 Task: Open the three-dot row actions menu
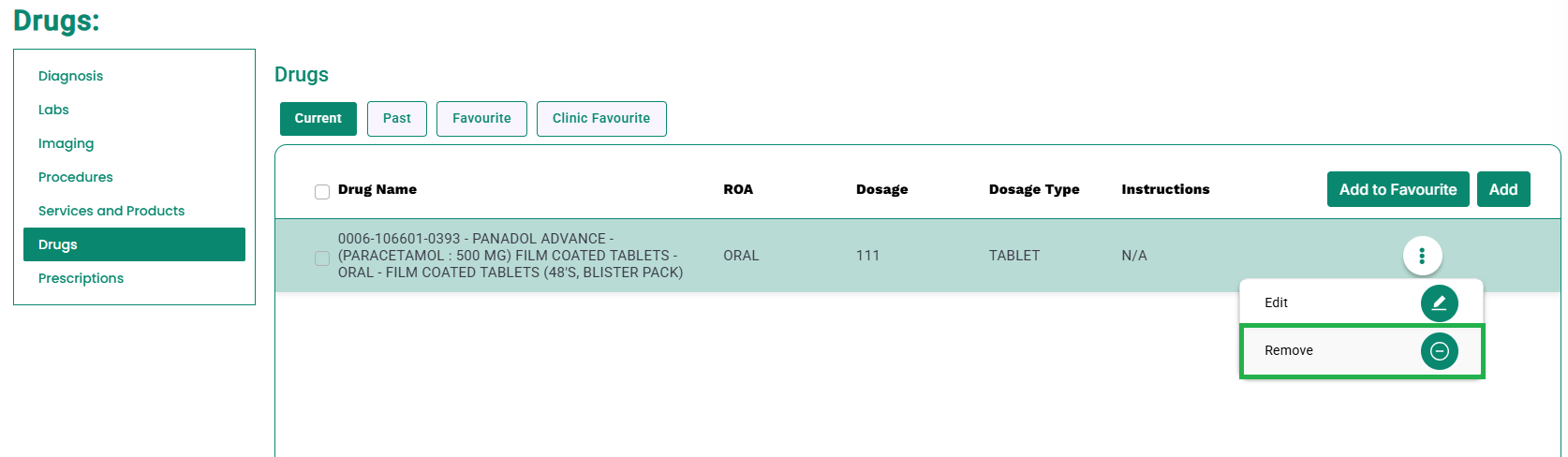(1422, 256)
